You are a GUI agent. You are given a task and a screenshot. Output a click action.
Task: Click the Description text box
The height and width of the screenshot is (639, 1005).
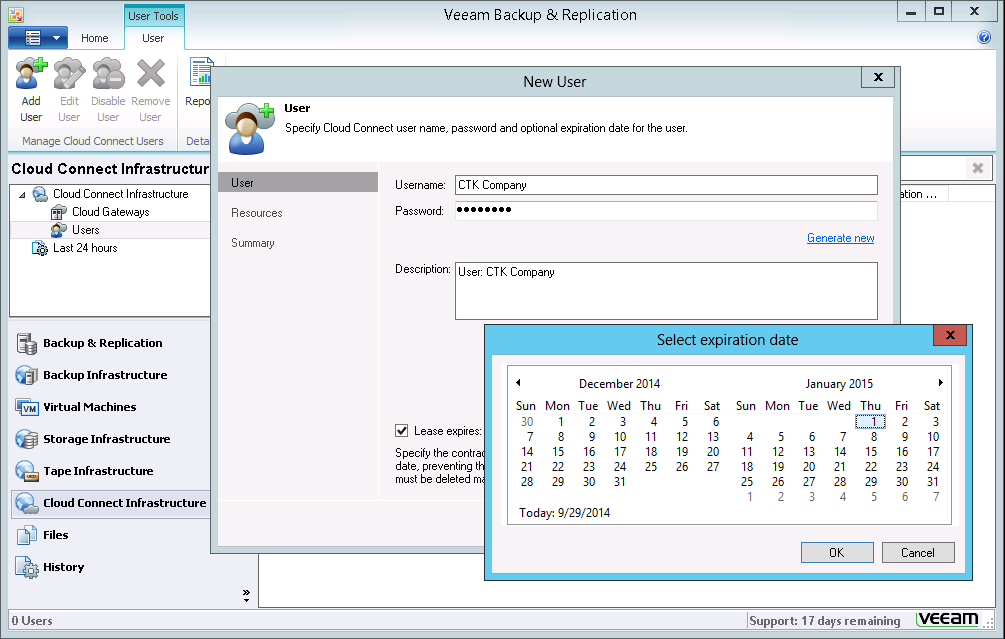click(x=666, y=290)
